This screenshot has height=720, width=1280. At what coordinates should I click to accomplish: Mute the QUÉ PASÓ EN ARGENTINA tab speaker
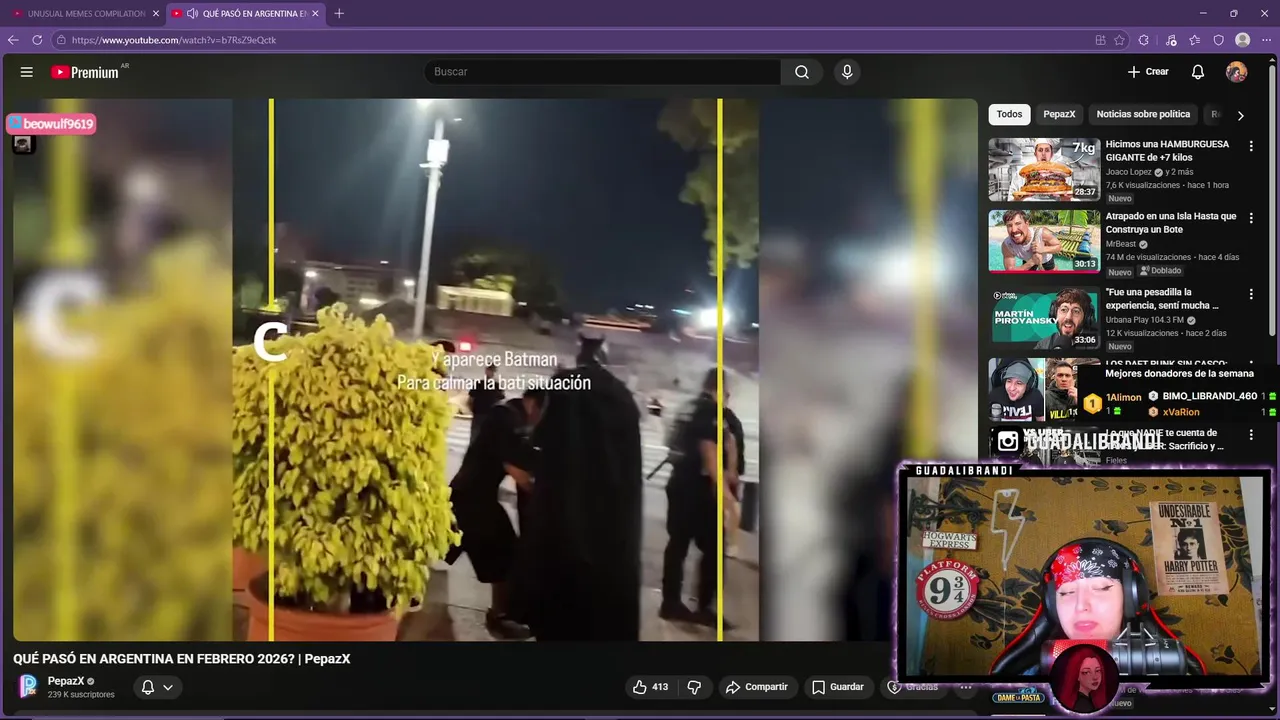coord(191,13)
